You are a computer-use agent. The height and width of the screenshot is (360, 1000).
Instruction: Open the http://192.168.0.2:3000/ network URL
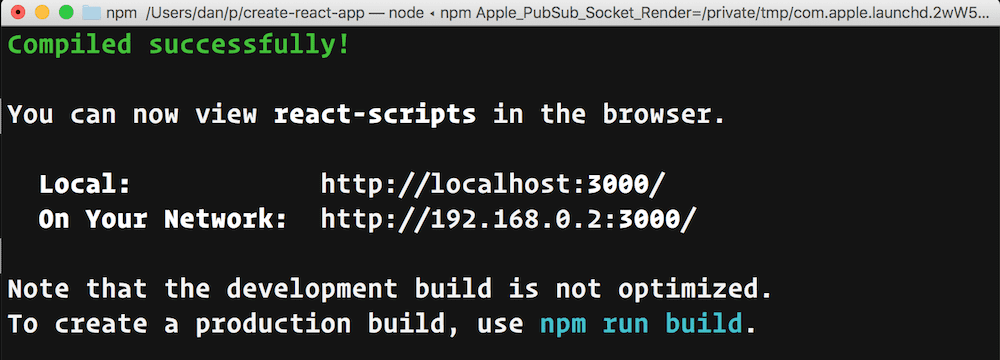(x=508, y=220)
